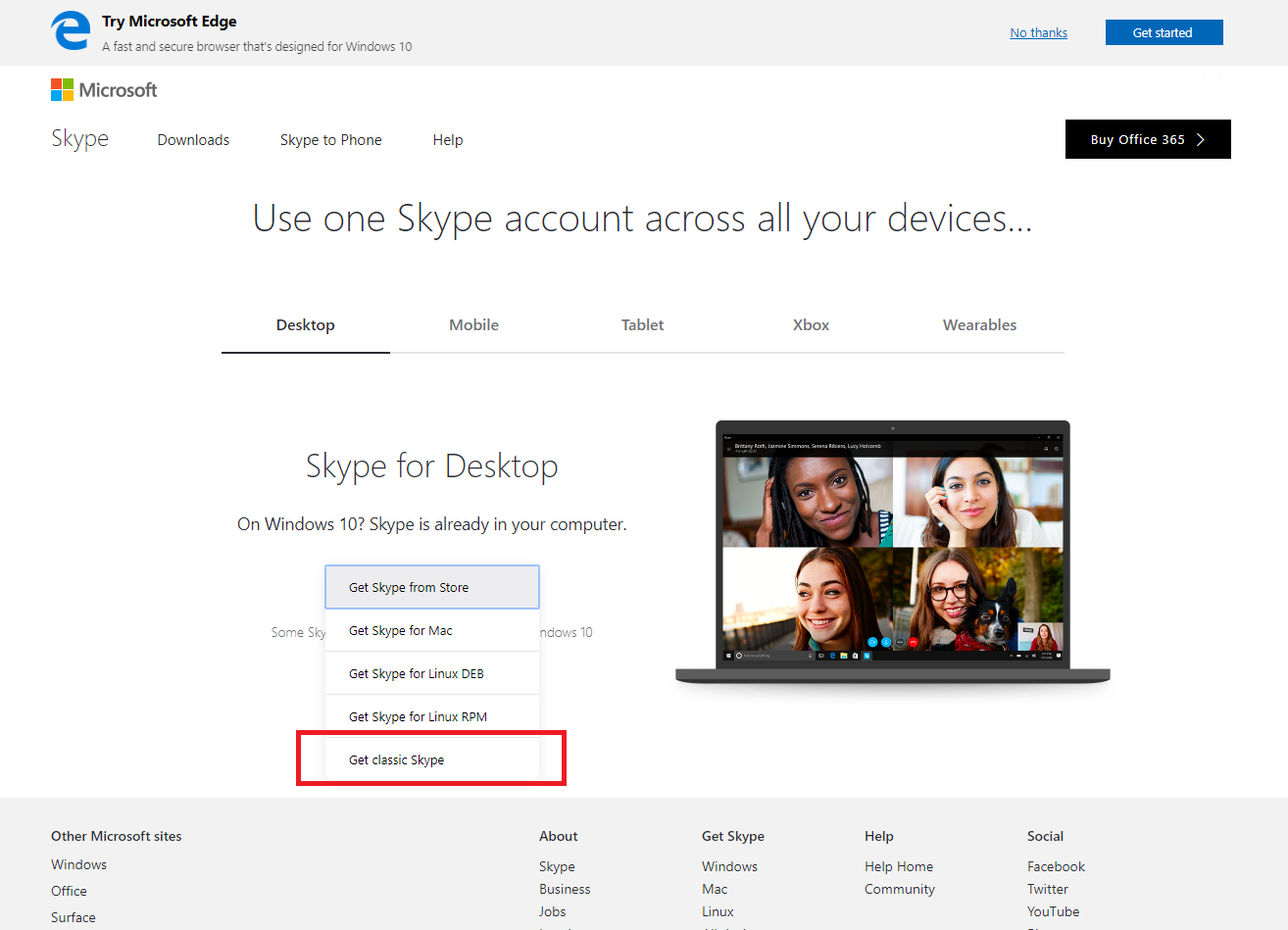The height and width of the screenshot is (930, 1288).
Task: Dismiss the Edge banner with No thanks
Action: [x=1038, y=32]
